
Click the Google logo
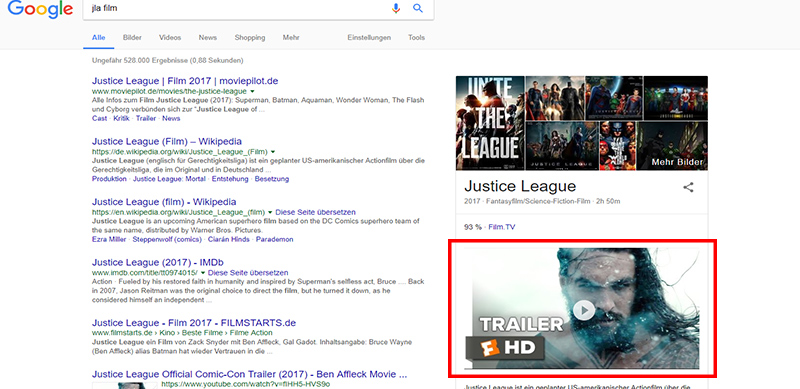(40, 9)
